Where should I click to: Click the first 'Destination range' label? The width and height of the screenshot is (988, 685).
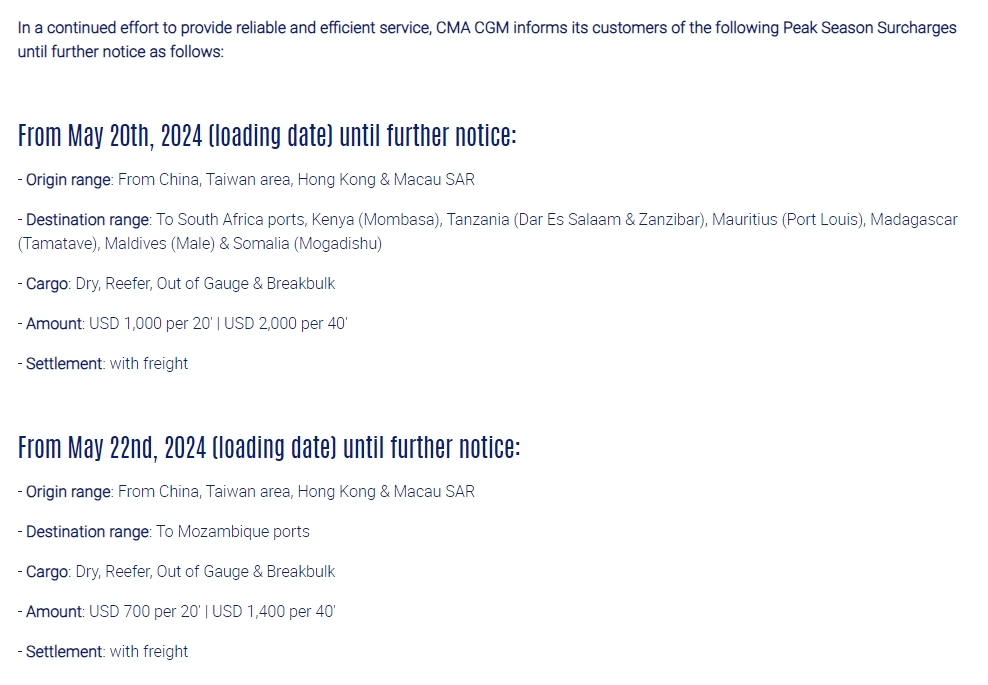(x=88, y=220)
